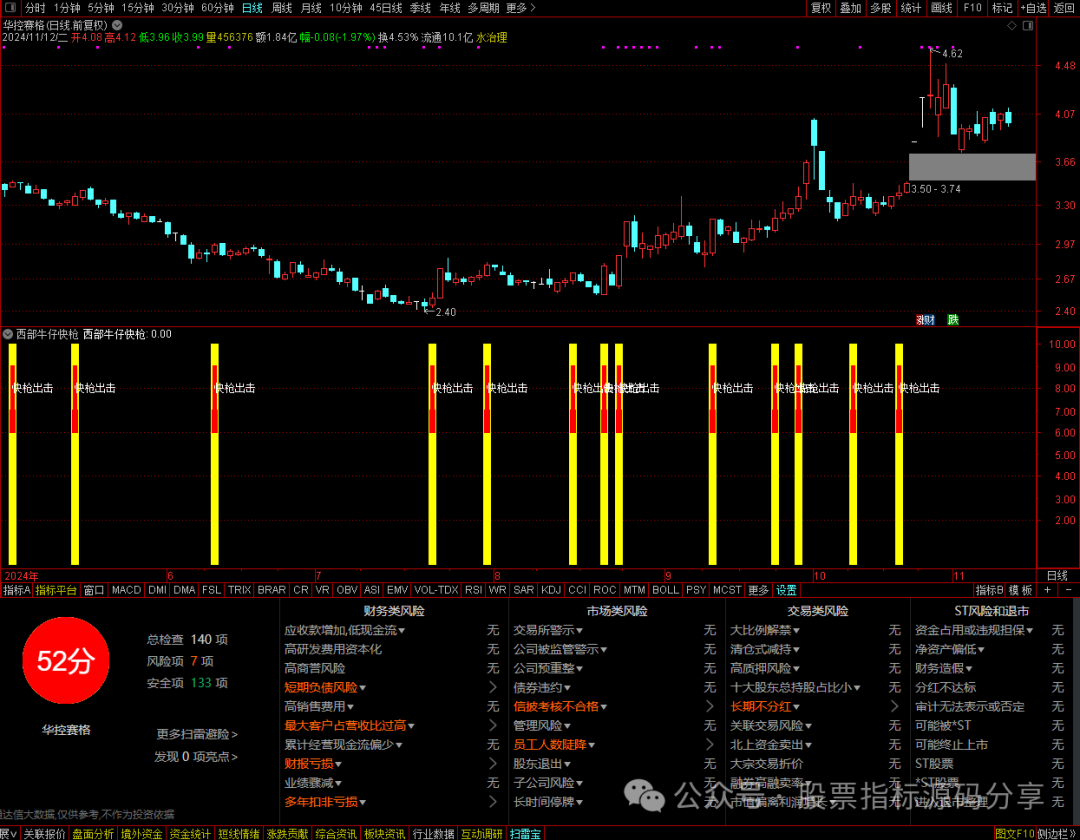Toggle the side panel icon next to the diamond
Image resolution: width=1080 pixels, height=840 pixels.
[1028, 25]
